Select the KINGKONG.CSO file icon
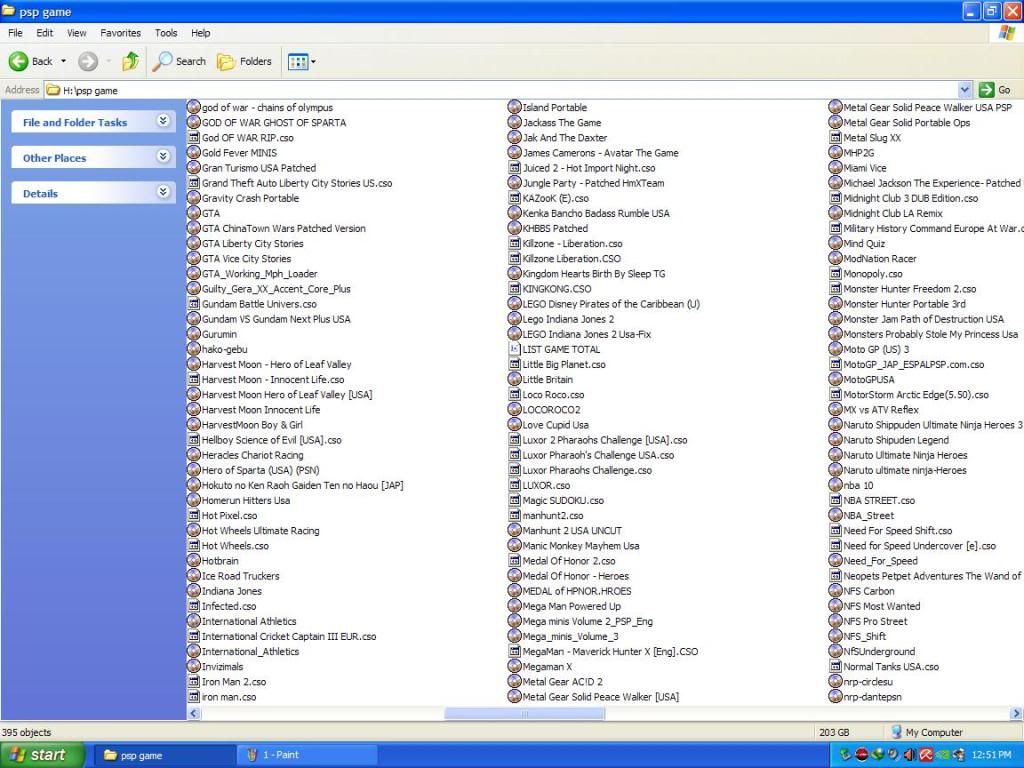The image size is (1024, 768). (x=514, y=289)
